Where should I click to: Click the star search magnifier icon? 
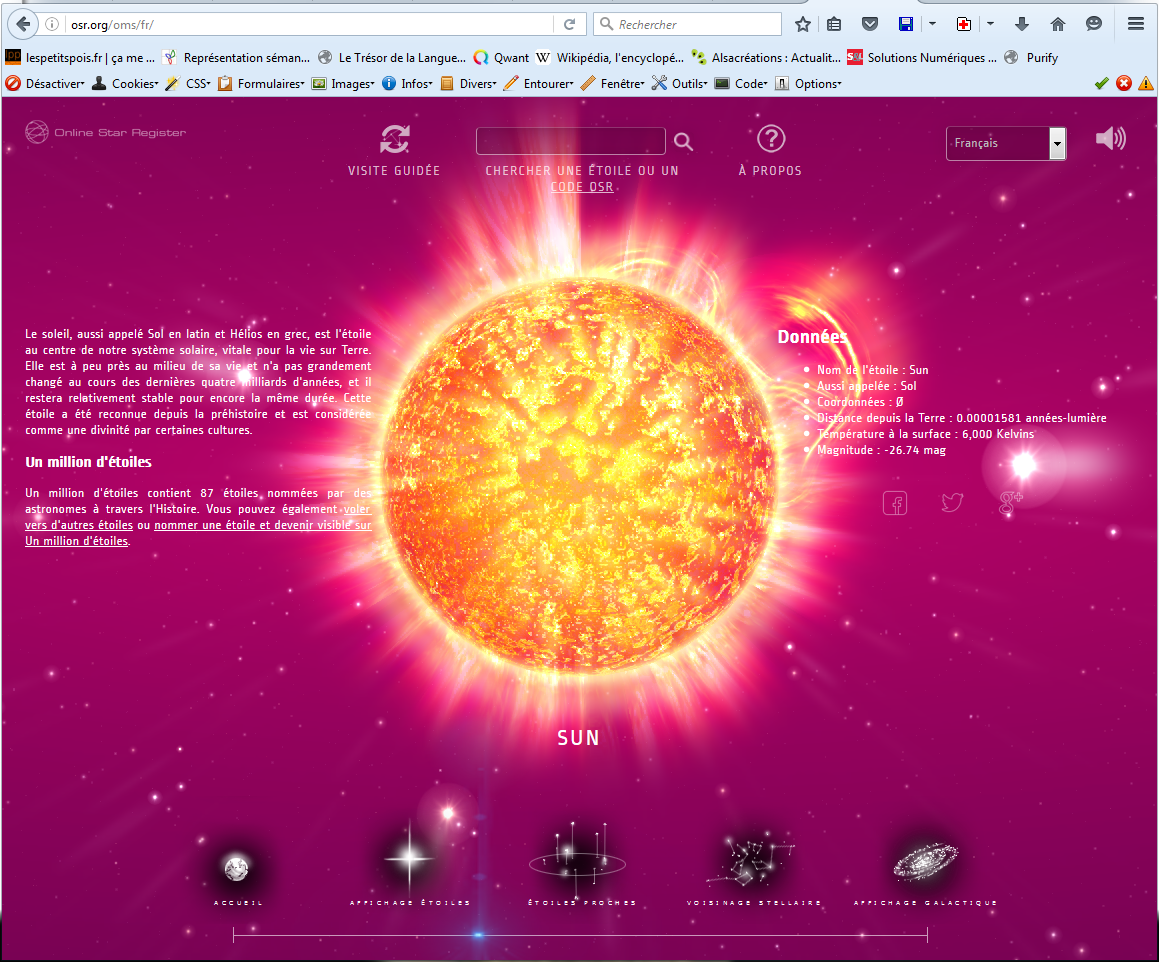[x=683, y=142]
